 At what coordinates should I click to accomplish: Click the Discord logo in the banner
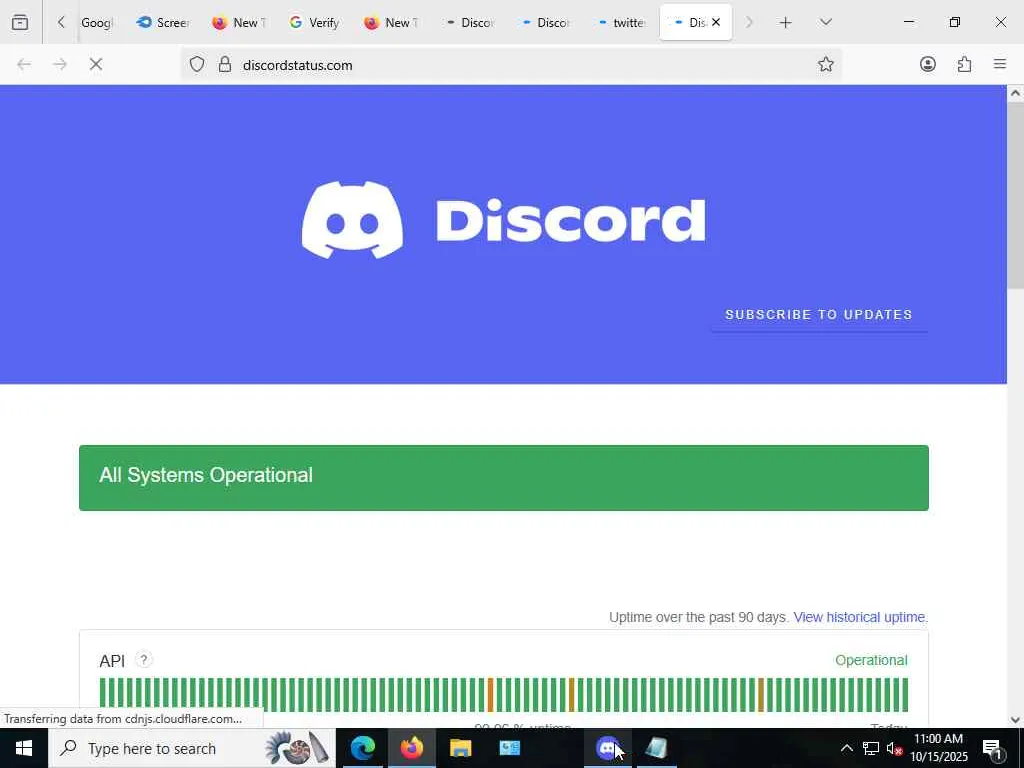[503, 220]
